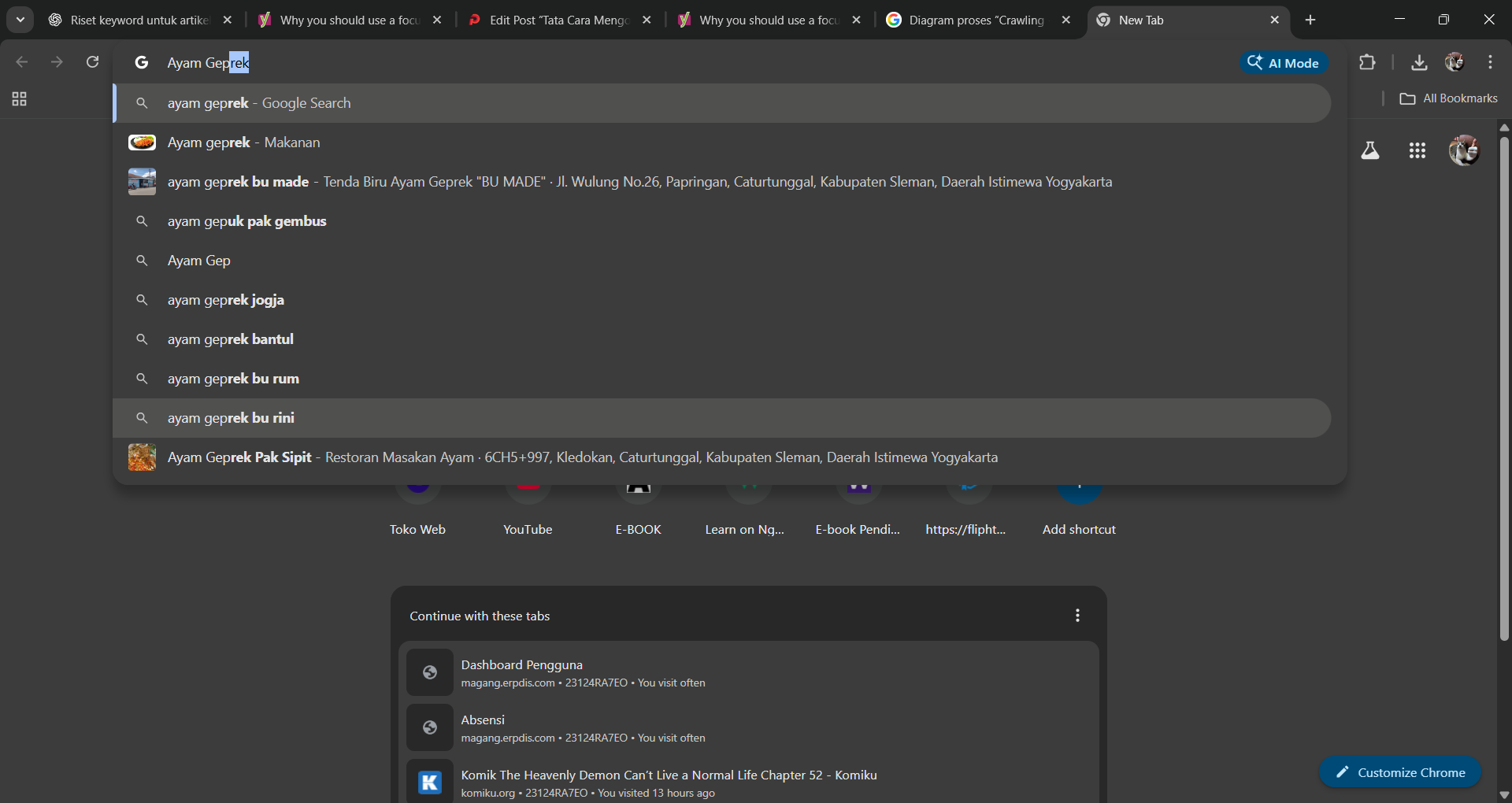Open a new tab with plus button
Image resolution: width=1512 pixels, height=803 pixels.
(1310, 20)
